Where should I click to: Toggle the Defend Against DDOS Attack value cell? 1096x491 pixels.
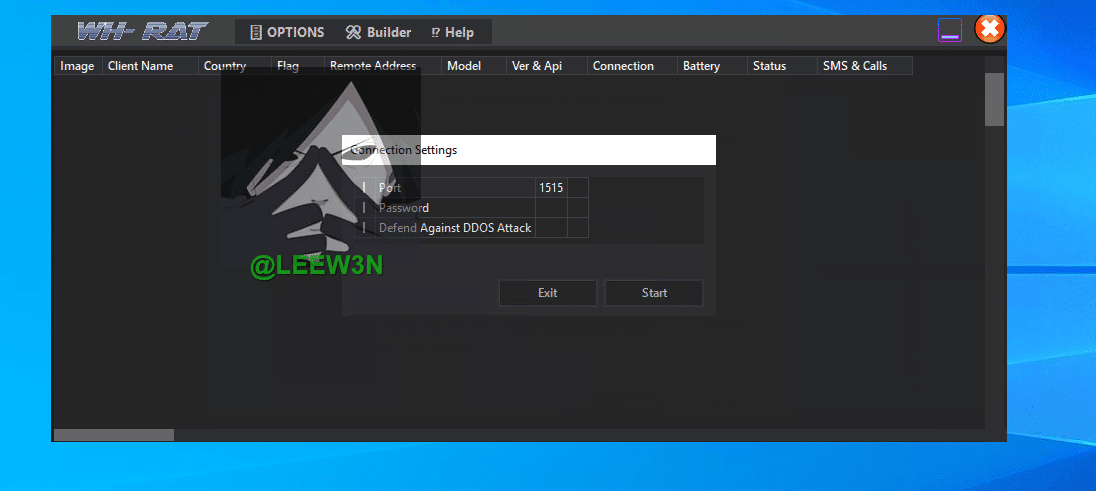pyautogui.click(x=551, y=228)
